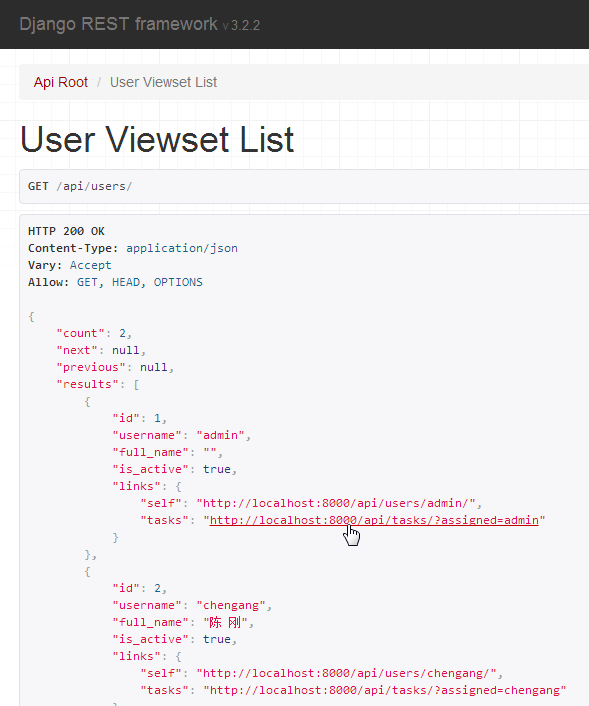Click the "count": 2 value line
Viewport: 589px width, 706px height.
pyautogui.click(x=94, y=333)
